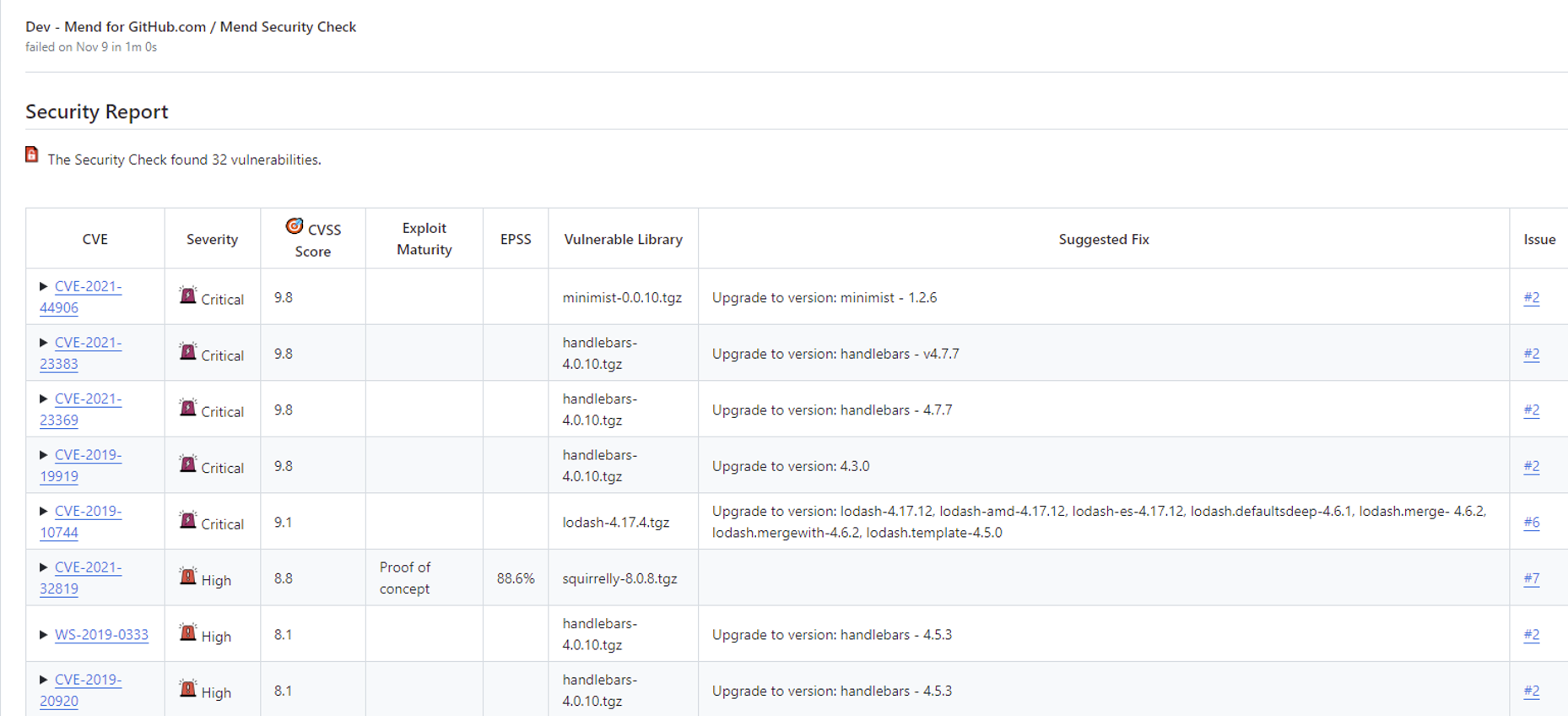Expand the CVE-2021-23369 row triangle
This screenshot has height=716, width=1568.
click(x=44, y=399)
